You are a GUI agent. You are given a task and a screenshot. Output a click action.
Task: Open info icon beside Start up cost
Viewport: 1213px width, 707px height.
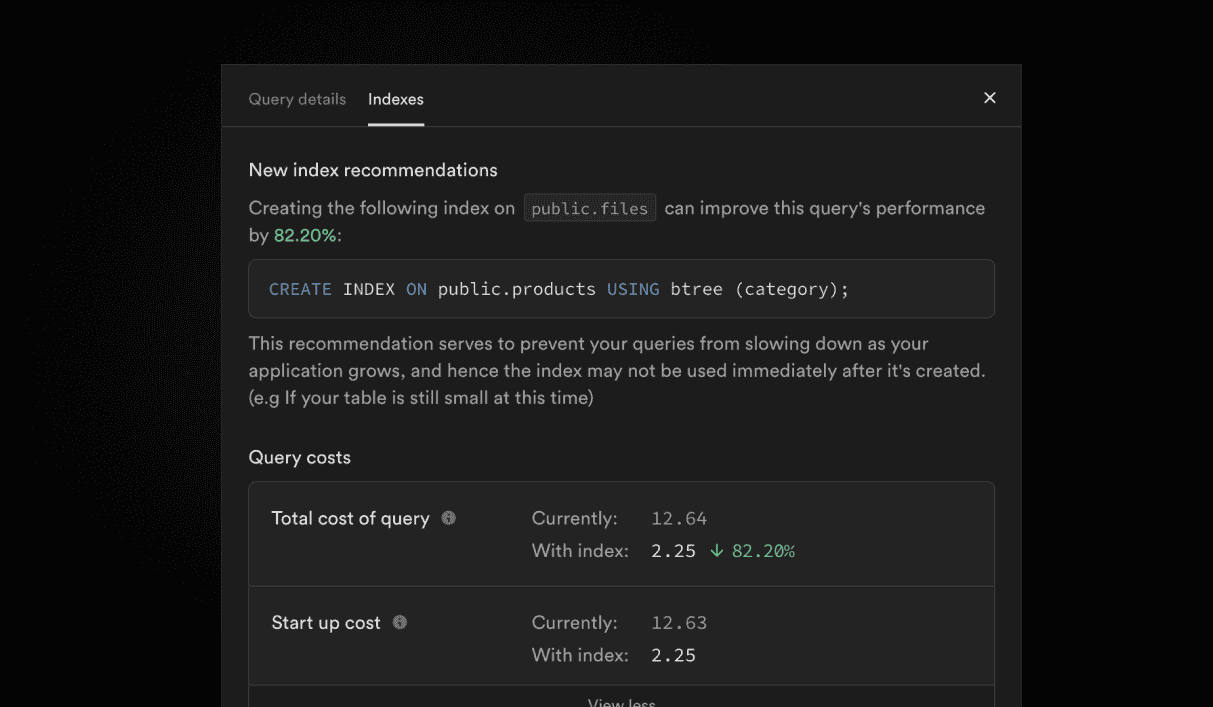(x=400, y=622)
